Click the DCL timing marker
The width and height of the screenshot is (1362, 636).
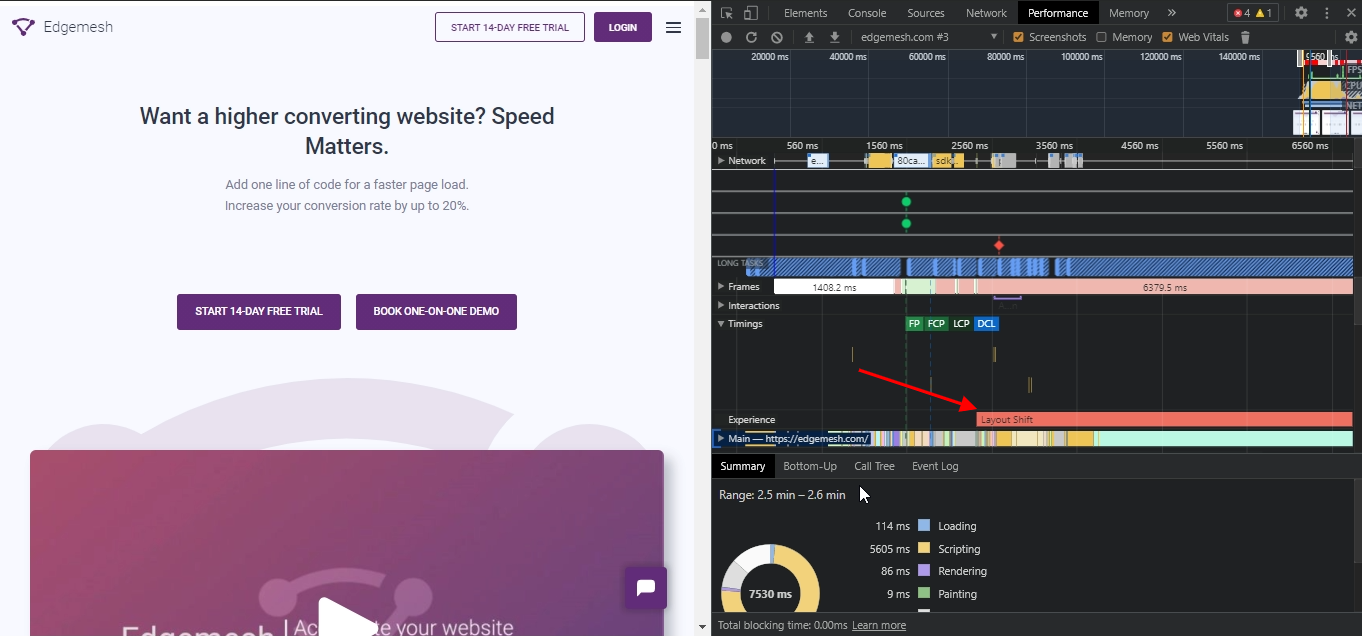click(x=986, y=324)
